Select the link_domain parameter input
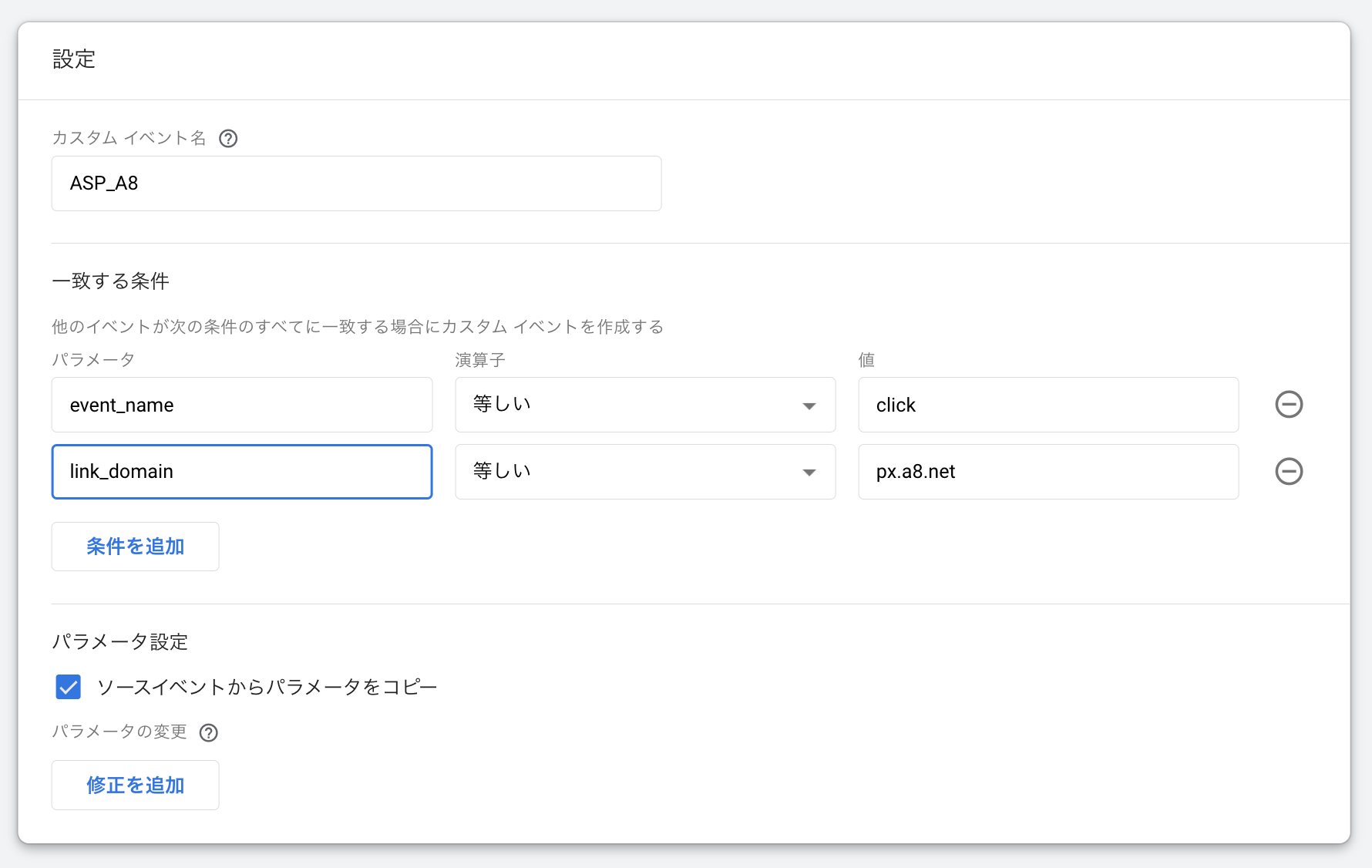This screenshot has height=868, width=1372. tap(242, 472)
